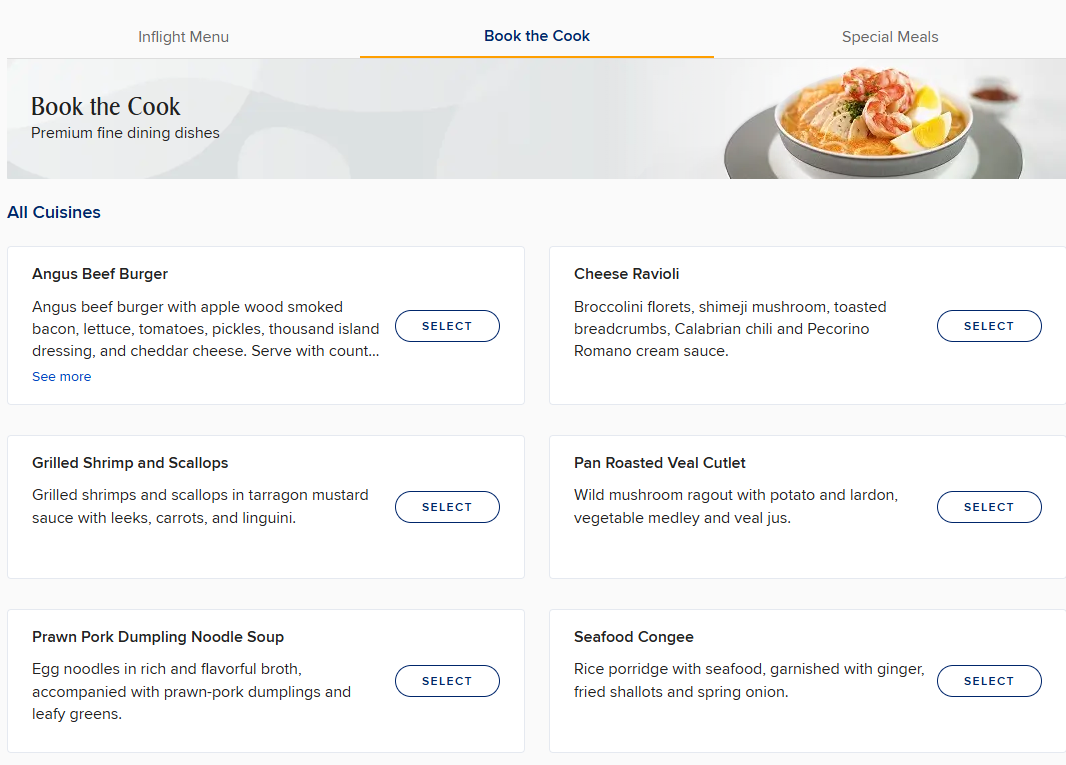Click the Cheese Ravioli title
Screen dimensions: 1066x765
pyautogui.click(x=626, y=274)
